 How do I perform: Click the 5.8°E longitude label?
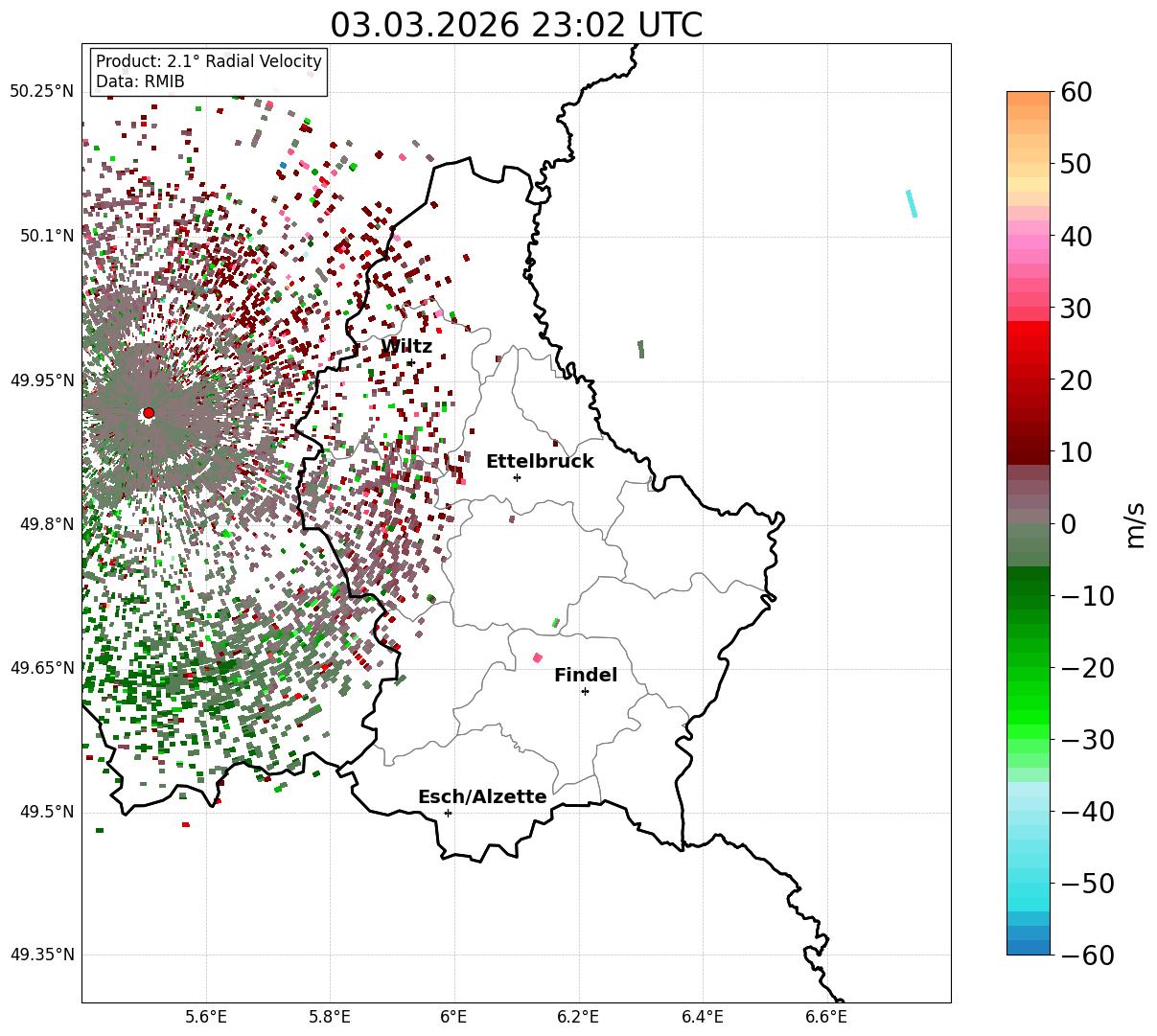[330, 1017]
